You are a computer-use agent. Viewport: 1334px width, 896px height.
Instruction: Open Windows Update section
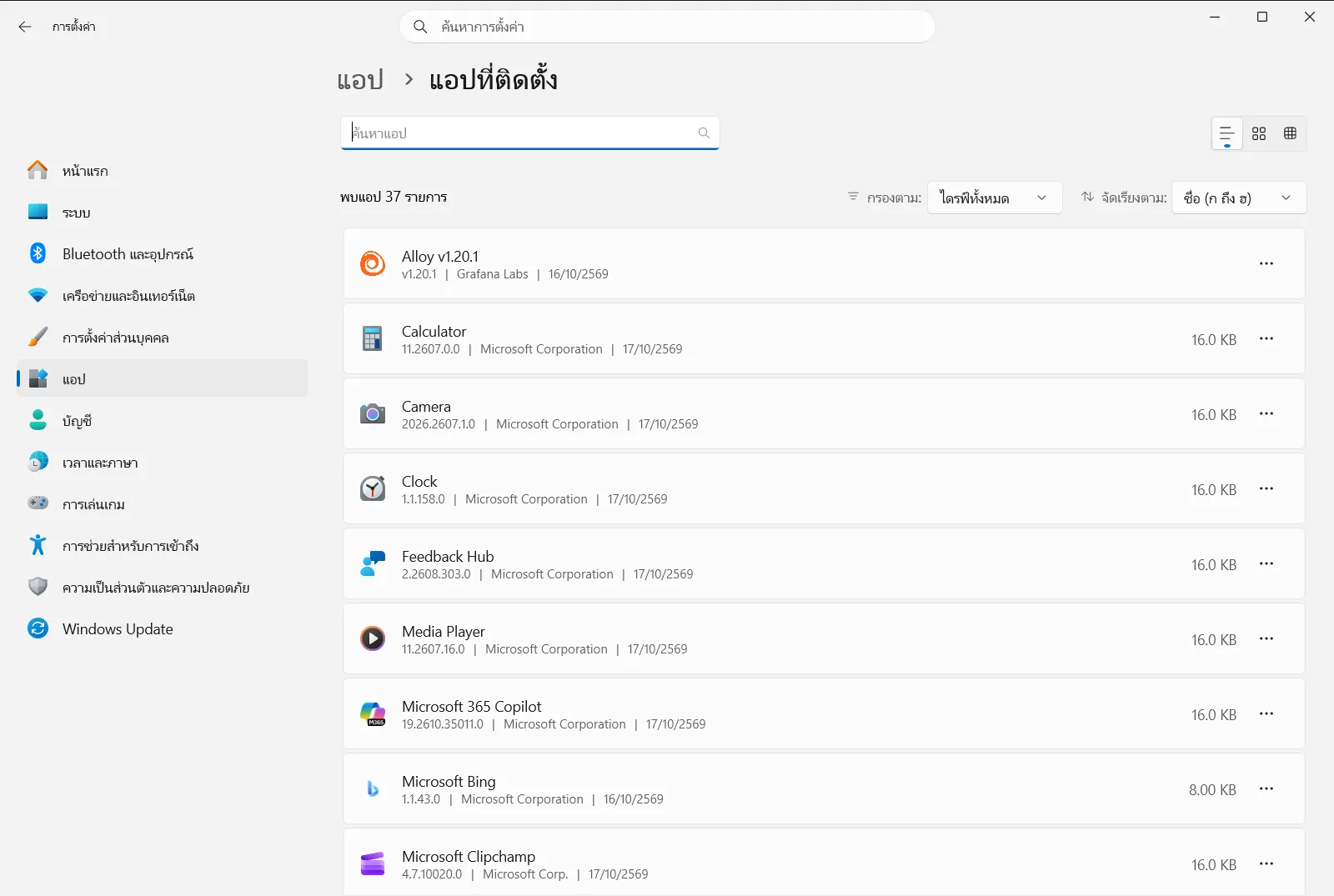163,629
